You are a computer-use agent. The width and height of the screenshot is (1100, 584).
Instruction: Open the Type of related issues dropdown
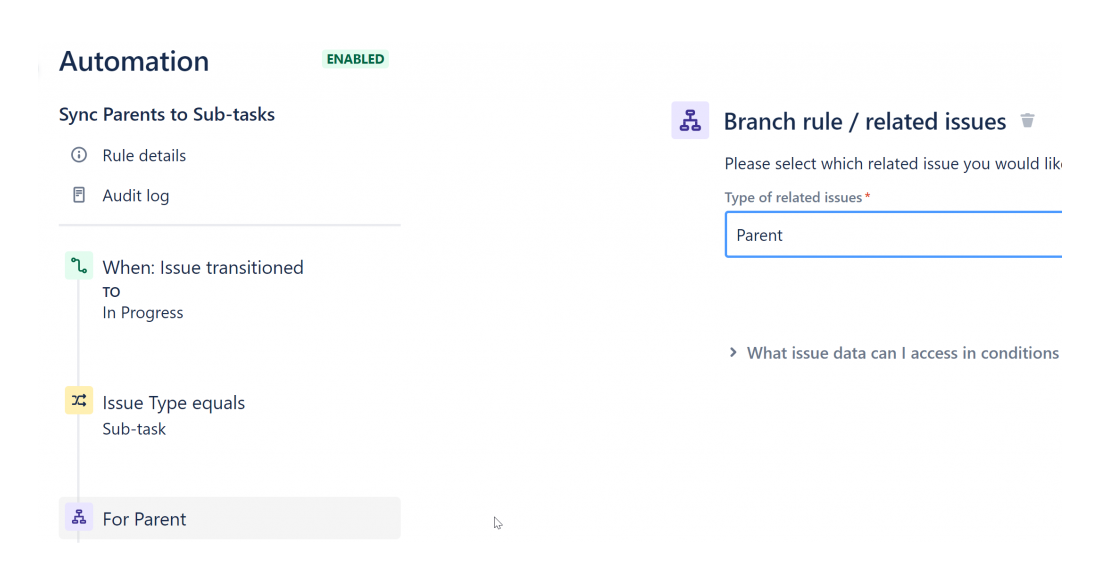pyautogui.click(x=892, y=235)
